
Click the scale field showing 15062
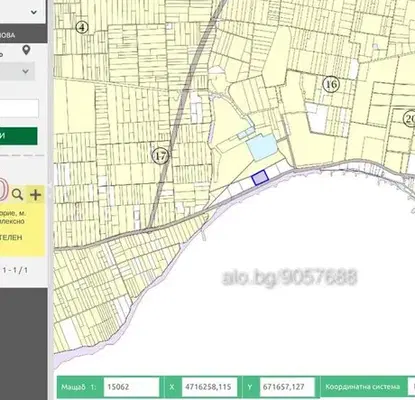[x=131, y=387]
